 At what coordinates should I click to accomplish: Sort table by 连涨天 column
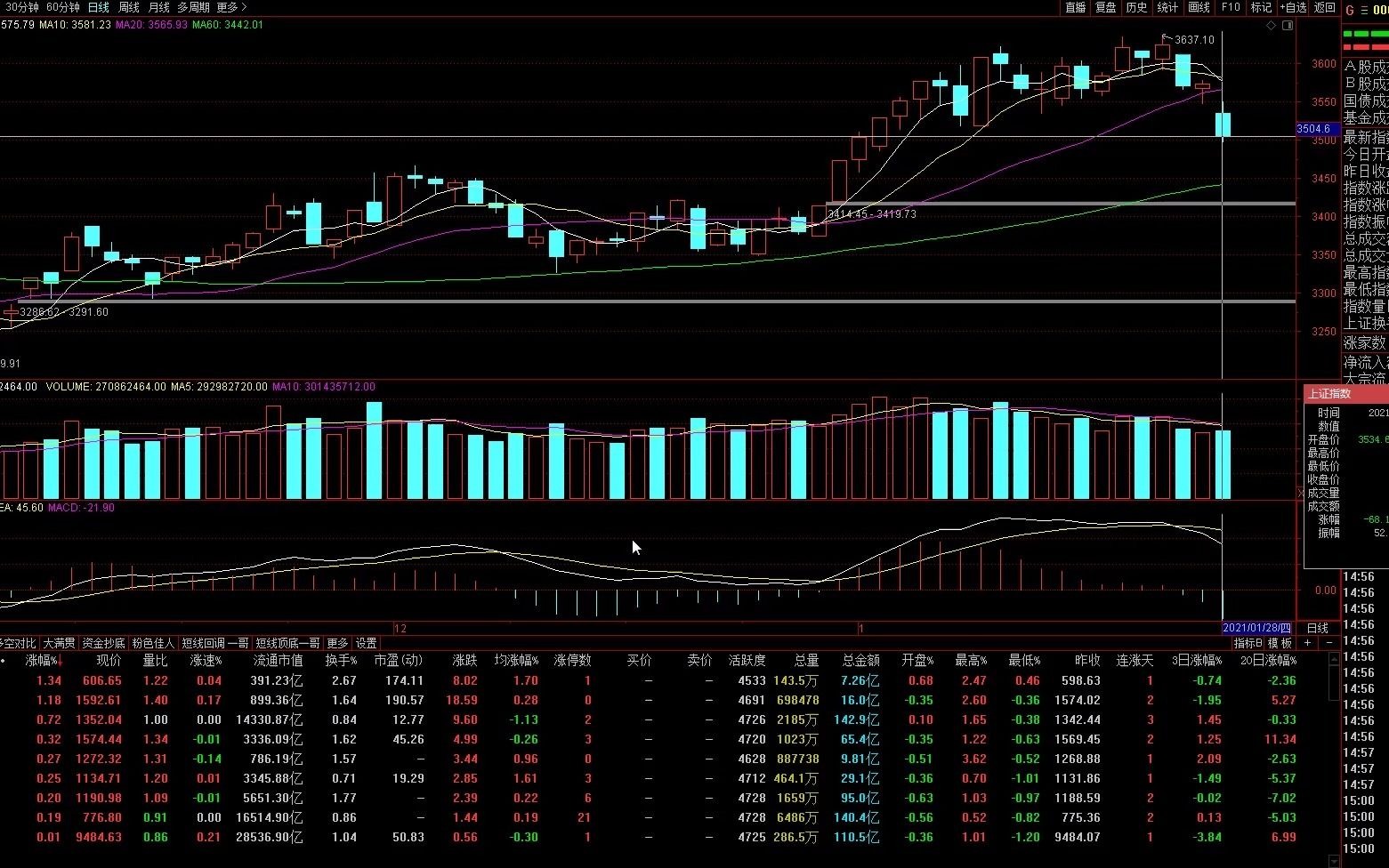pyautogui.click(x=1135, y=661)
